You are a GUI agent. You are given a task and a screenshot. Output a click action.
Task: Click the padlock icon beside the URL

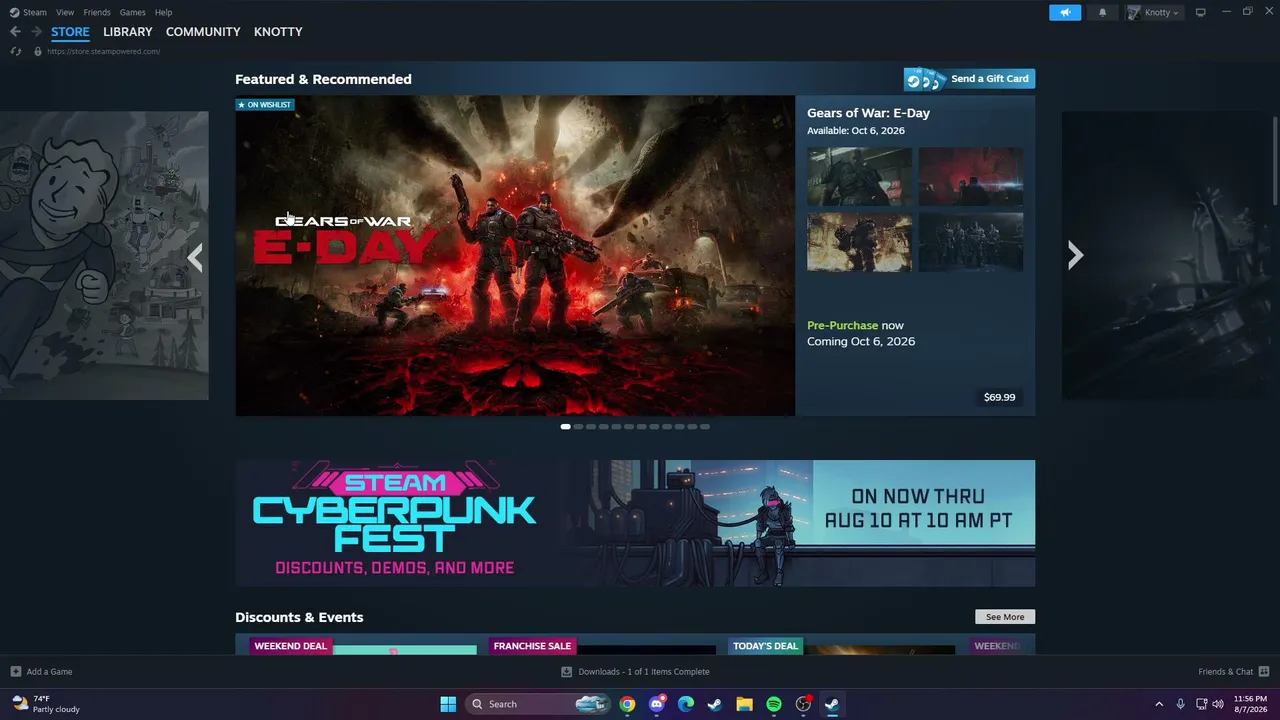coord(38,51)
